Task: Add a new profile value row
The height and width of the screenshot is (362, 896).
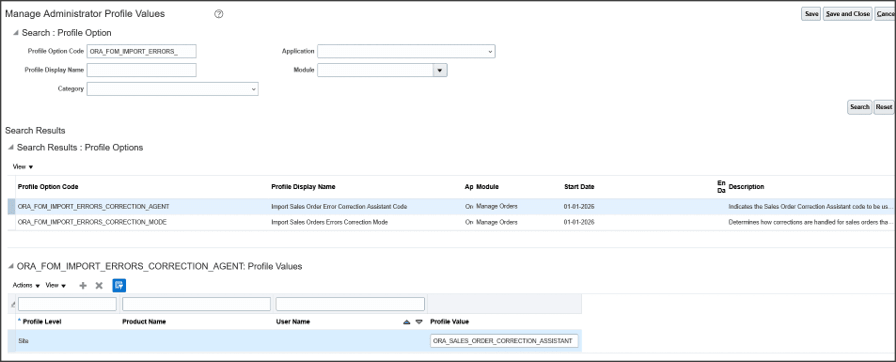Action: click(x=83, y=285)
